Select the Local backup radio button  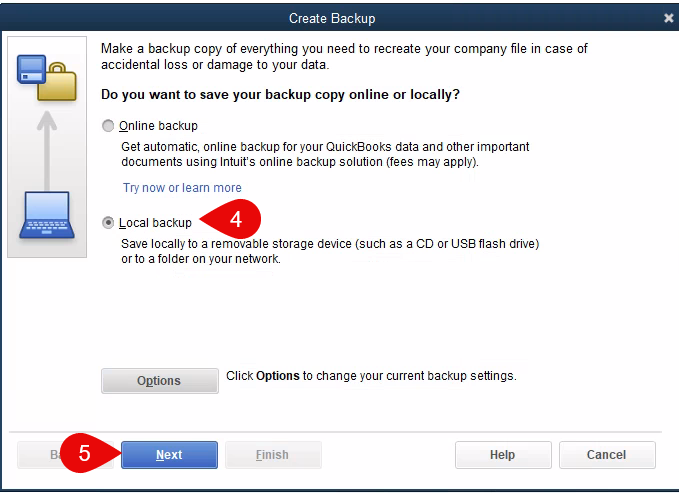tap(108, 223)
